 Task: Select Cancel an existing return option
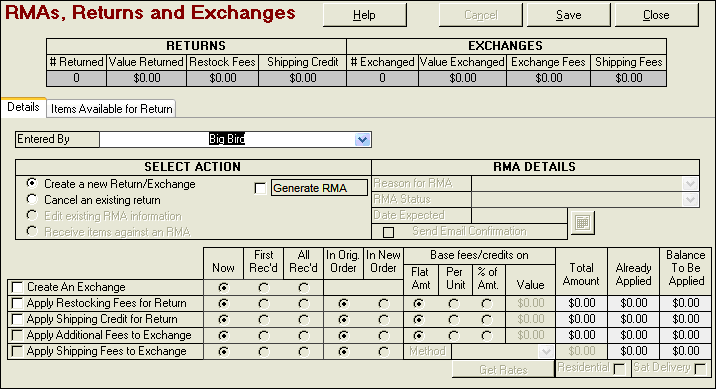pos(32,200)
